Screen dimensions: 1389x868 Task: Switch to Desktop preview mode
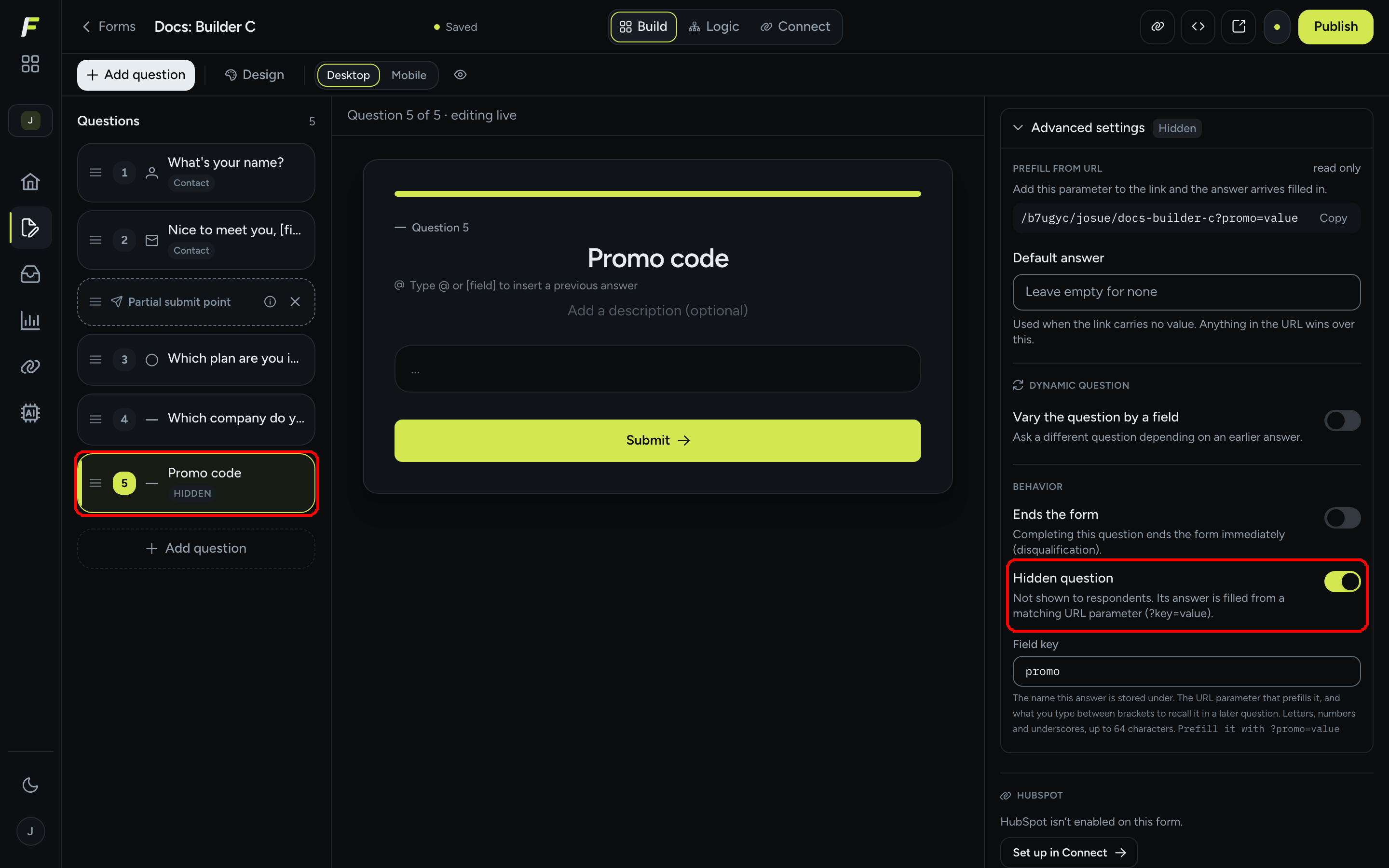348,75
